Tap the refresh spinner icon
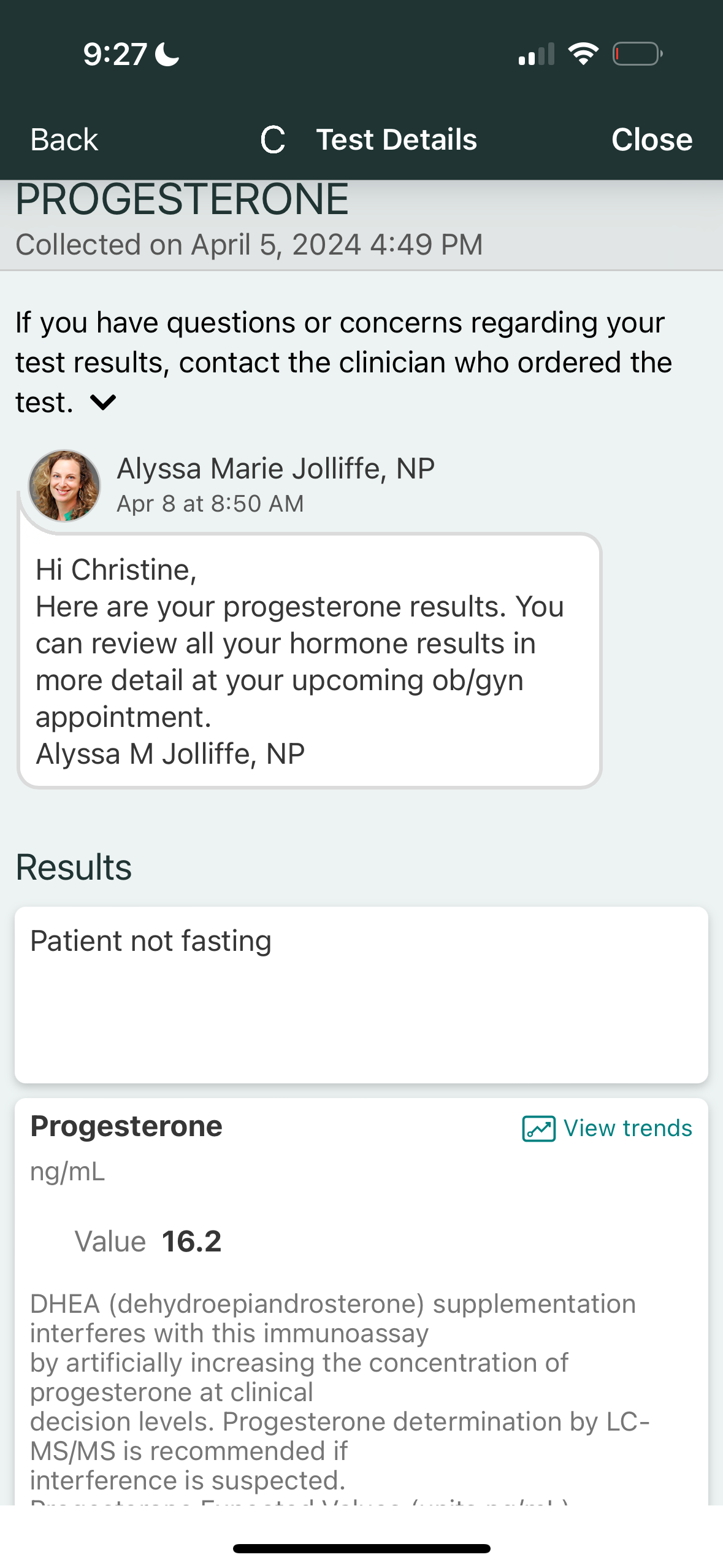The width and height of the screenshot is (723, 1568). pyautogui.click(x=273, y=140)
